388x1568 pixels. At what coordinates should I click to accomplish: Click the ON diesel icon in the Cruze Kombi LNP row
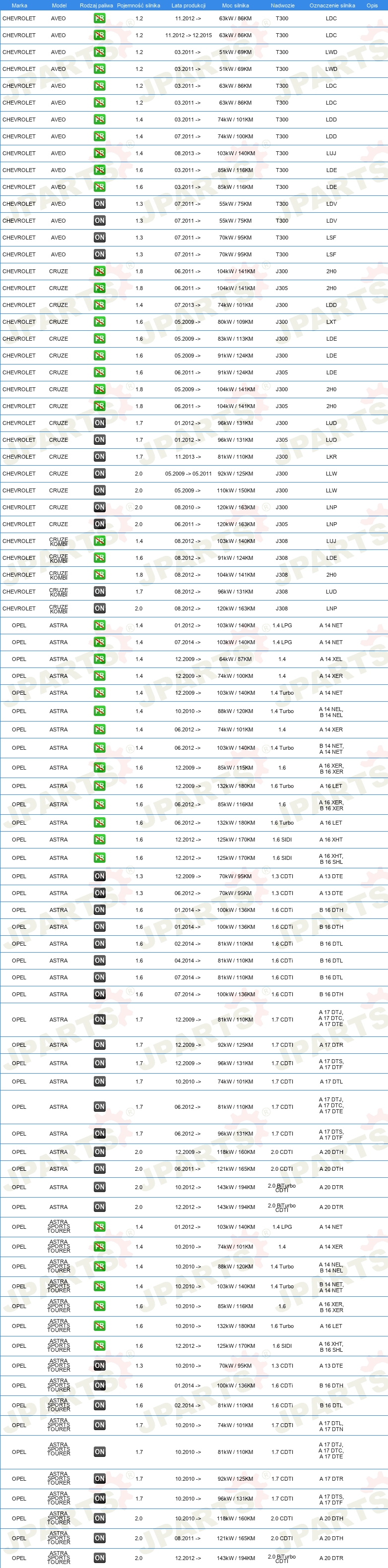[x=99, y=608]
